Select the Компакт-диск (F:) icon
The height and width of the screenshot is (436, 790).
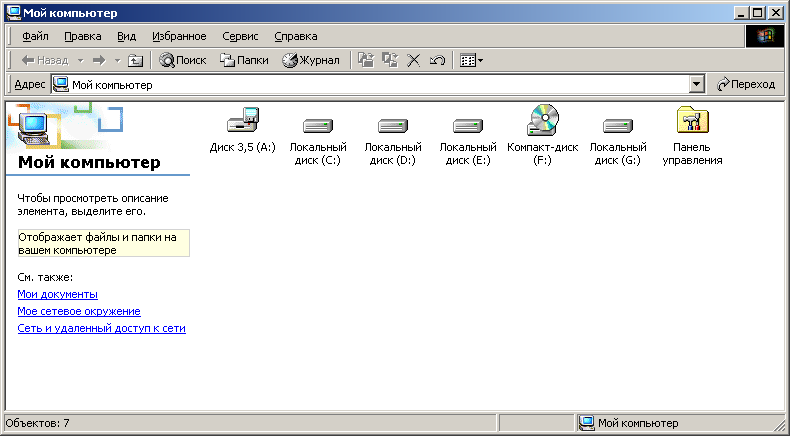pyautogui.click(x=543, y=120)
